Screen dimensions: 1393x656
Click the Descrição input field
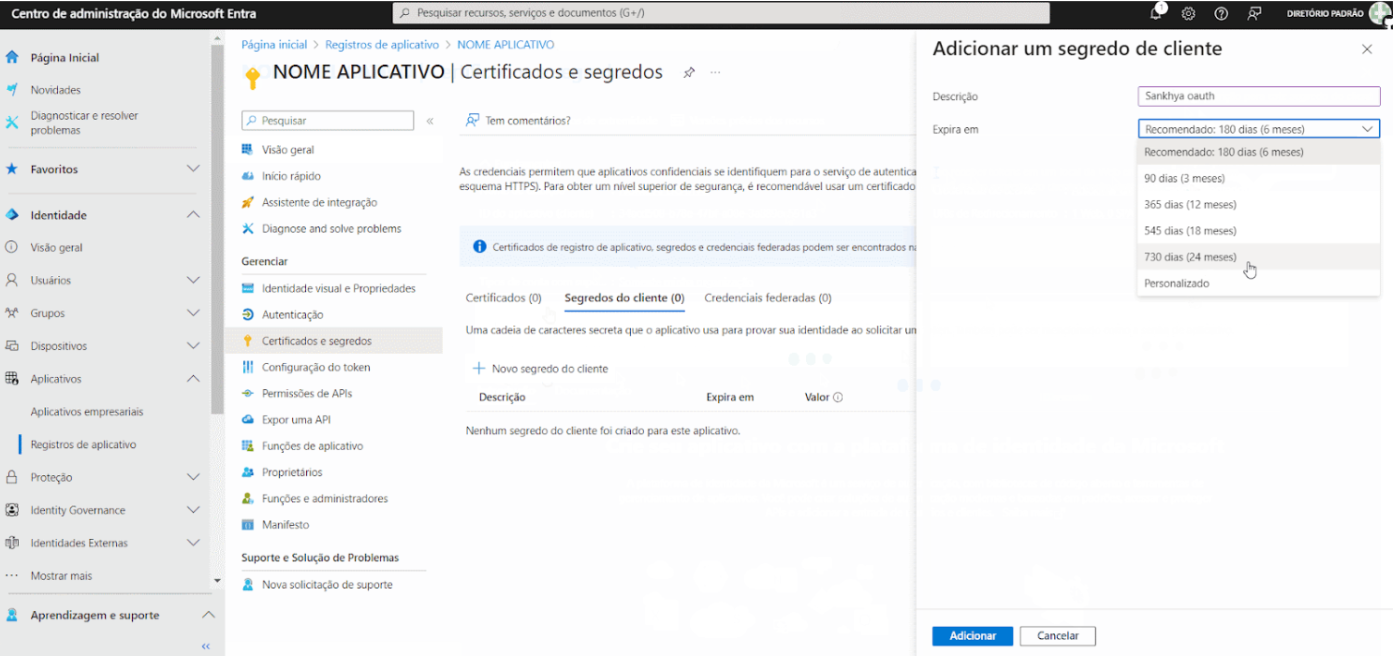(x=1259, y=96)
